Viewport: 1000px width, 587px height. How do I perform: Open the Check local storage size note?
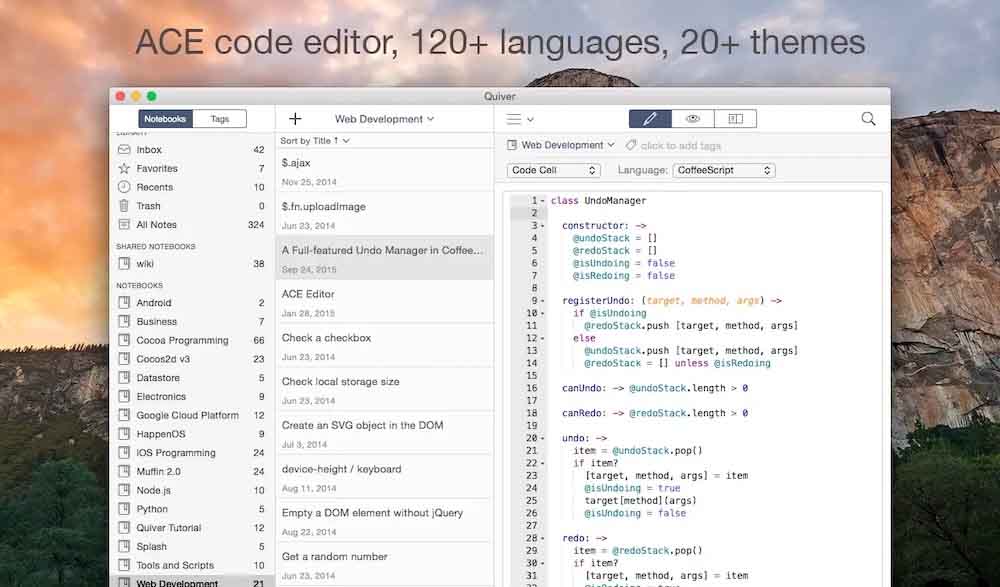point(385,389)
